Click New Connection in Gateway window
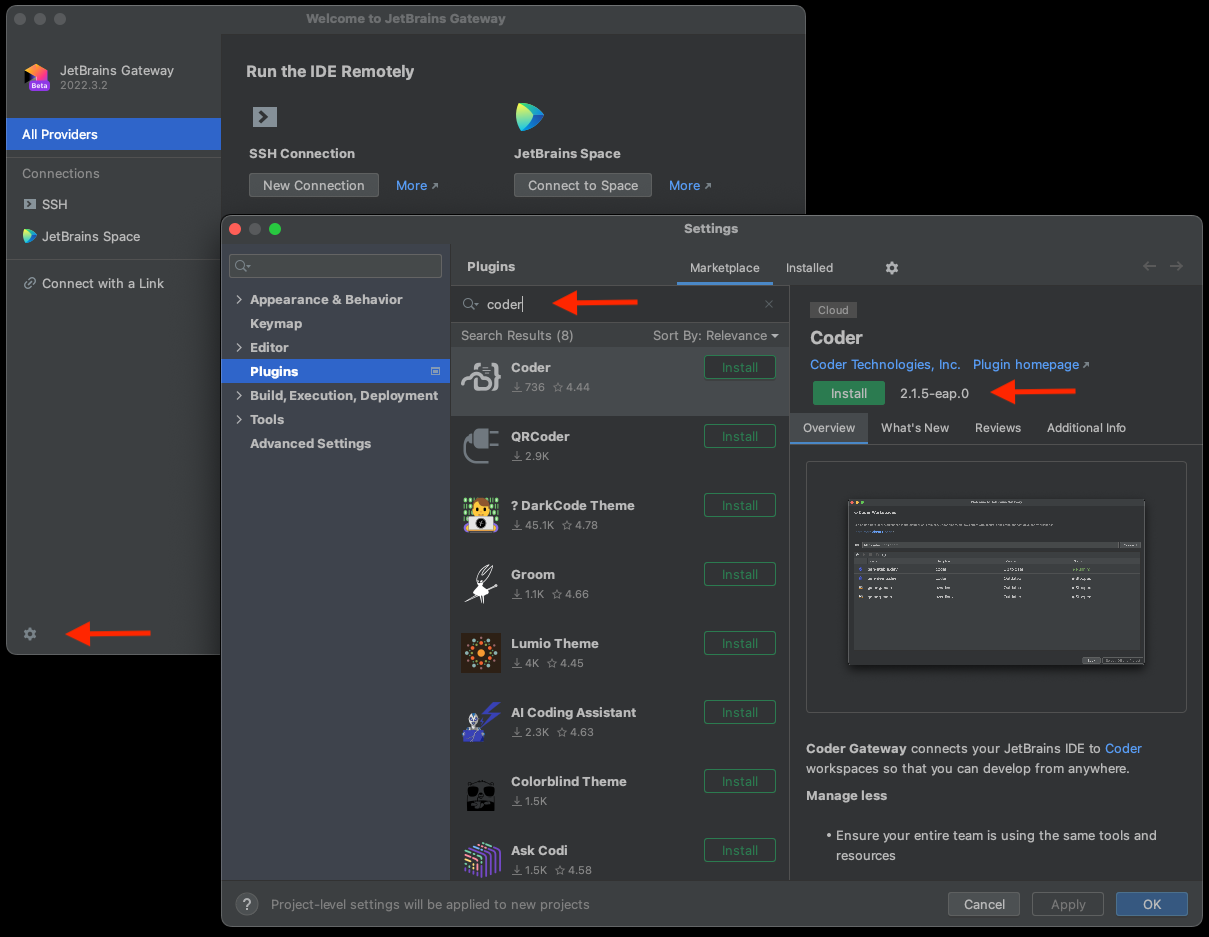The width and height of the screenshot is (1209, 937). (314, 185)
